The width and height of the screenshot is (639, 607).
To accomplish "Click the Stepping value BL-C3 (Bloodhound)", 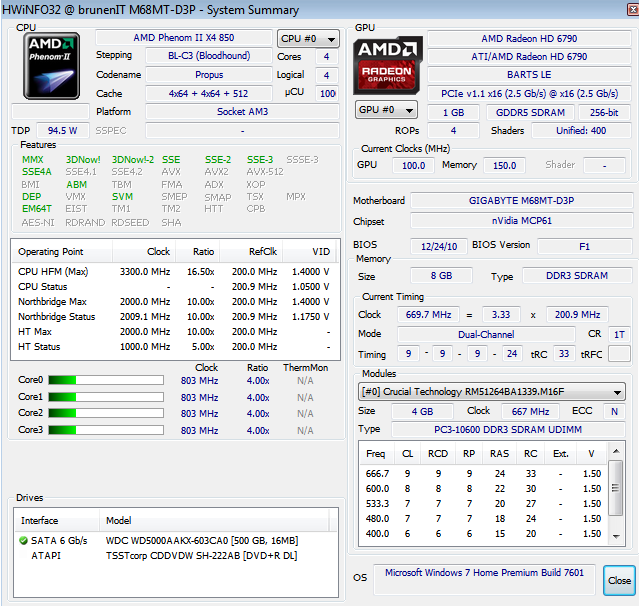I will pyautogui.click(x=209, y=56).
